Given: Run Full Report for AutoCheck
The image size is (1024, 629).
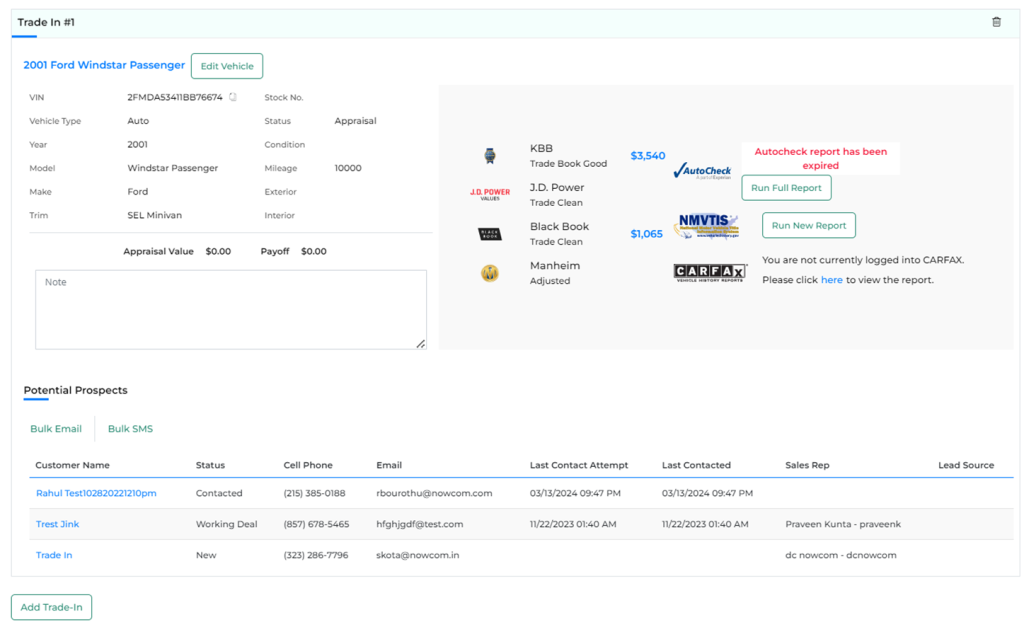Looking at the screenshot, I should (x=786, y=188).
